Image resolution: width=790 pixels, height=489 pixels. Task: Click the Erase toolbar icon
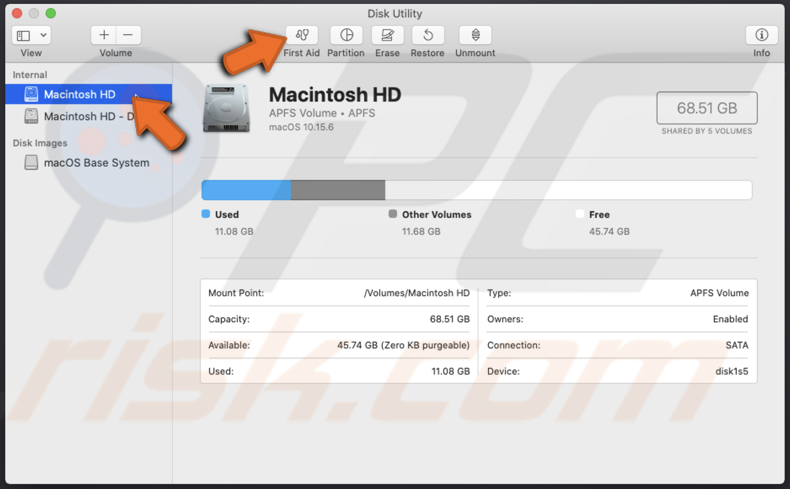click(387, 35)
